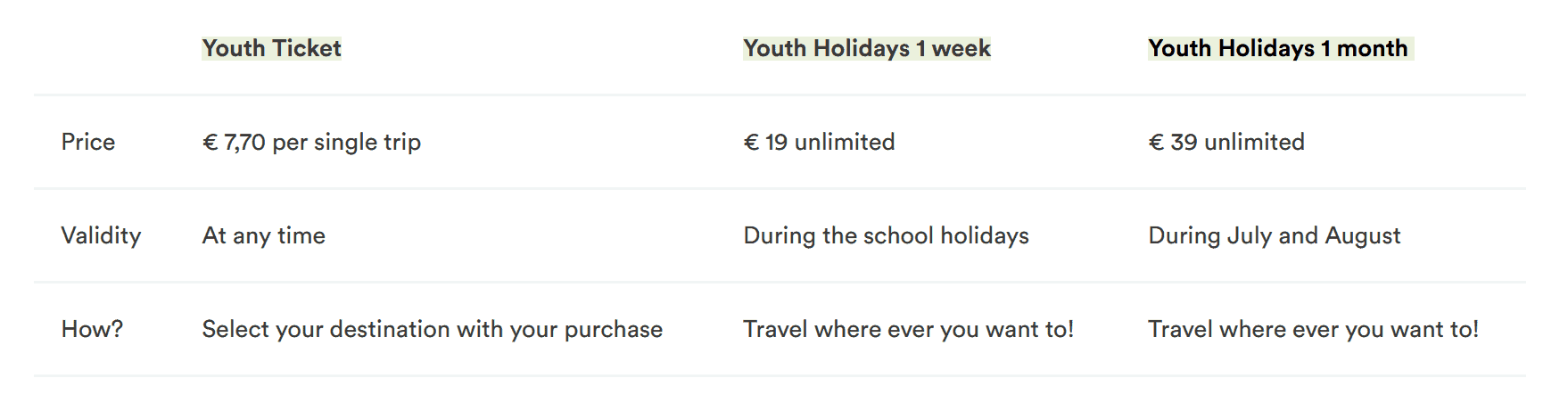This screenshot has height=403, width=1568.
Task: Click the € 39 unlimited price
Action: [x=1226, y=142]
